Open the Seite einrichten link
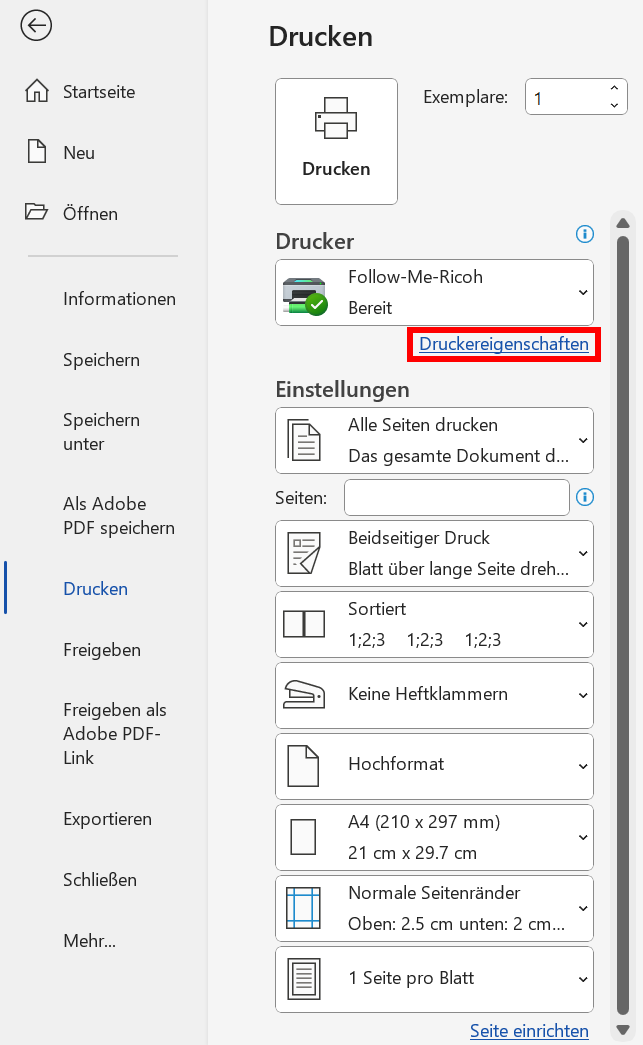Image resolution: width=643 pixels, height=1045 pixels. (x=529, y=1030)
